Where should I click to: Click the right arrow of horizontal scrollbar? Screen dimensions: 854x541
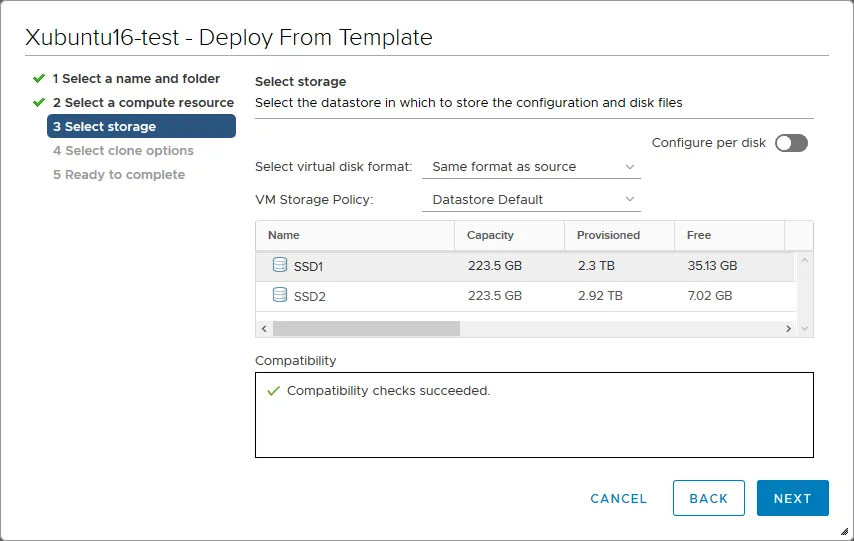[x=788, y=328]
